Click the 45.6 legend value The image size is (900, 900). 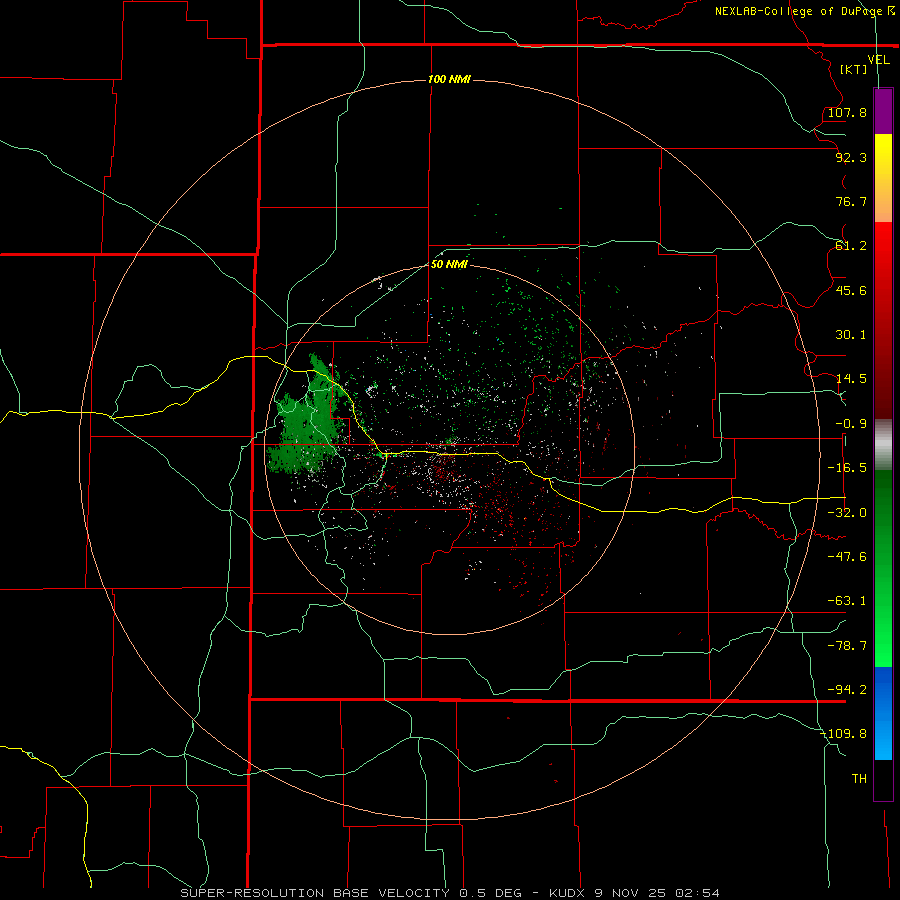851,290
